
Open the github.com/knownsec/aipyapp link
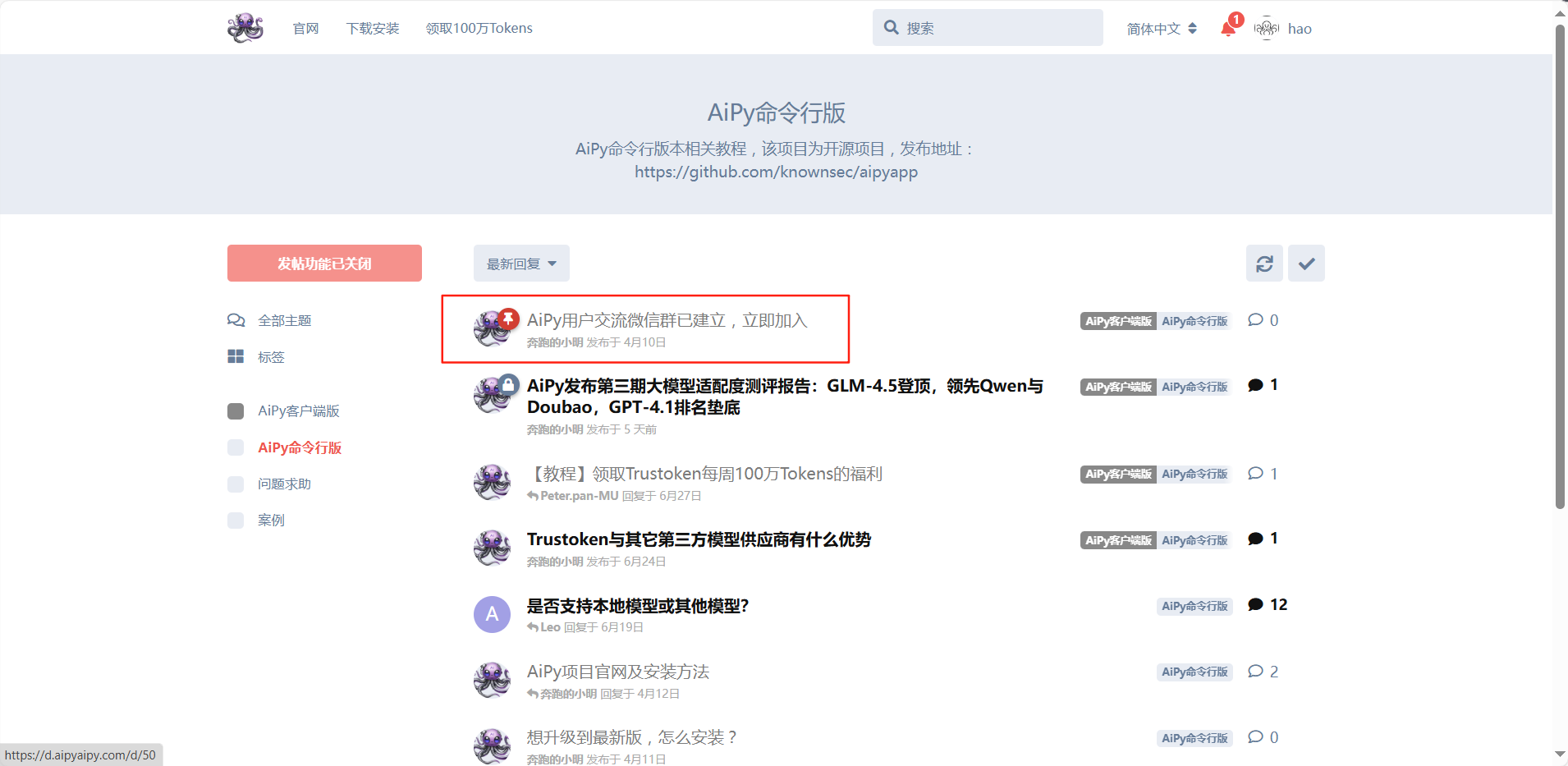point(776,172)
